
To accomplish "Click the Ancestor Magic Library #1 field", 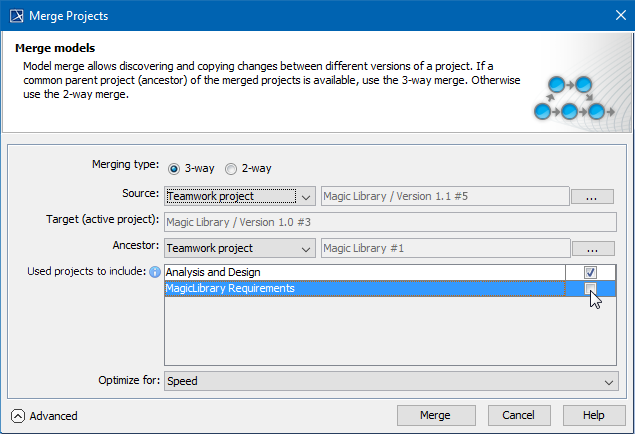I will point(444,248).
